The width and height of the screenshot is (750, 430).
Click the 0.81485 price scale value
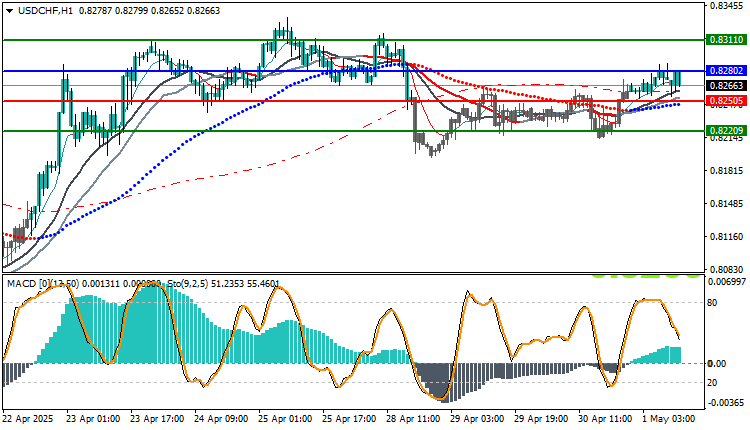[x=727, y=204]
